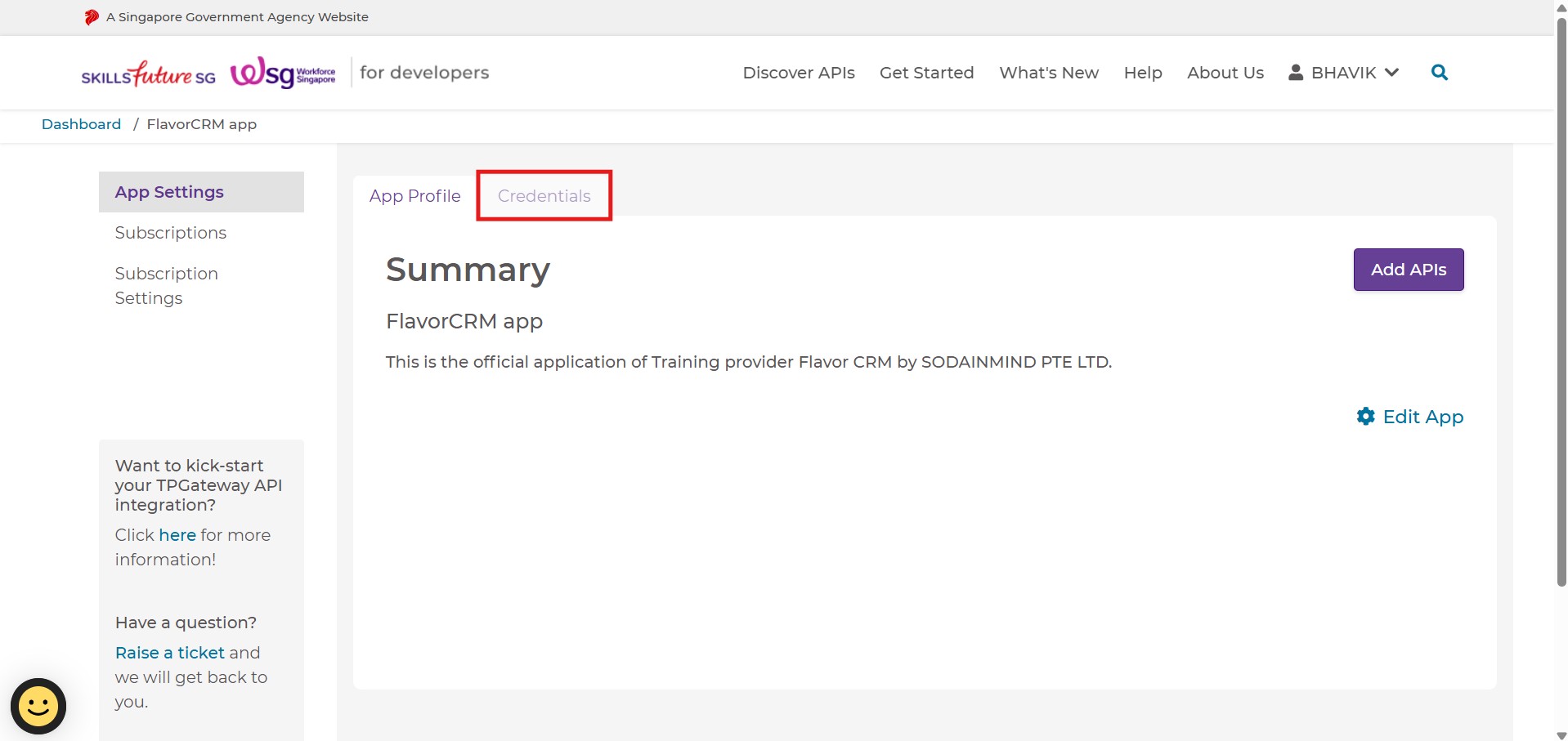Switch to the App Profile tab
1568x741 pixels.
tap(414, 196)
